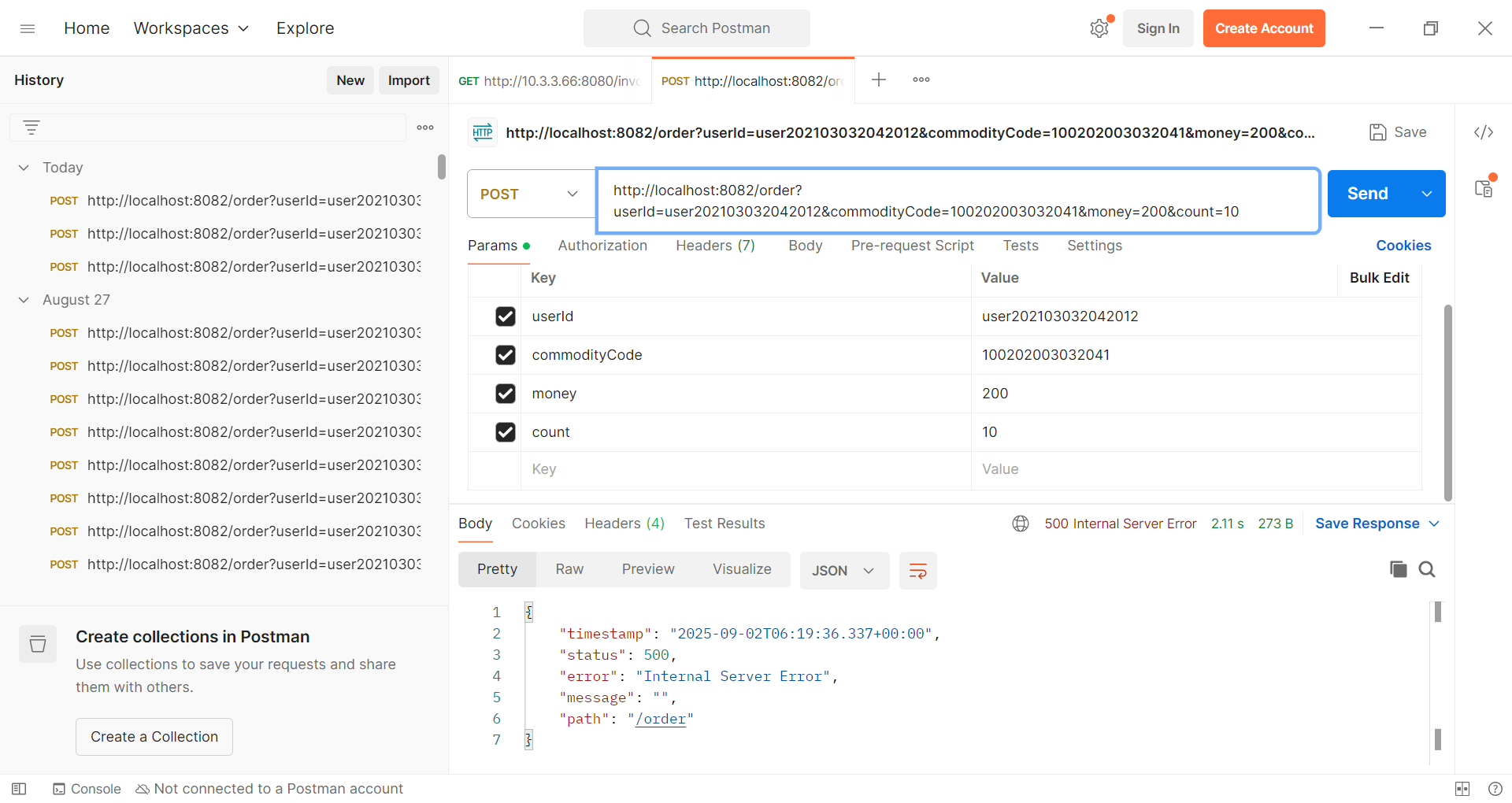Uncheck the commodityCode parameter checkbox
This screenshot has width=1512, height=803.
tap(506, 355)
